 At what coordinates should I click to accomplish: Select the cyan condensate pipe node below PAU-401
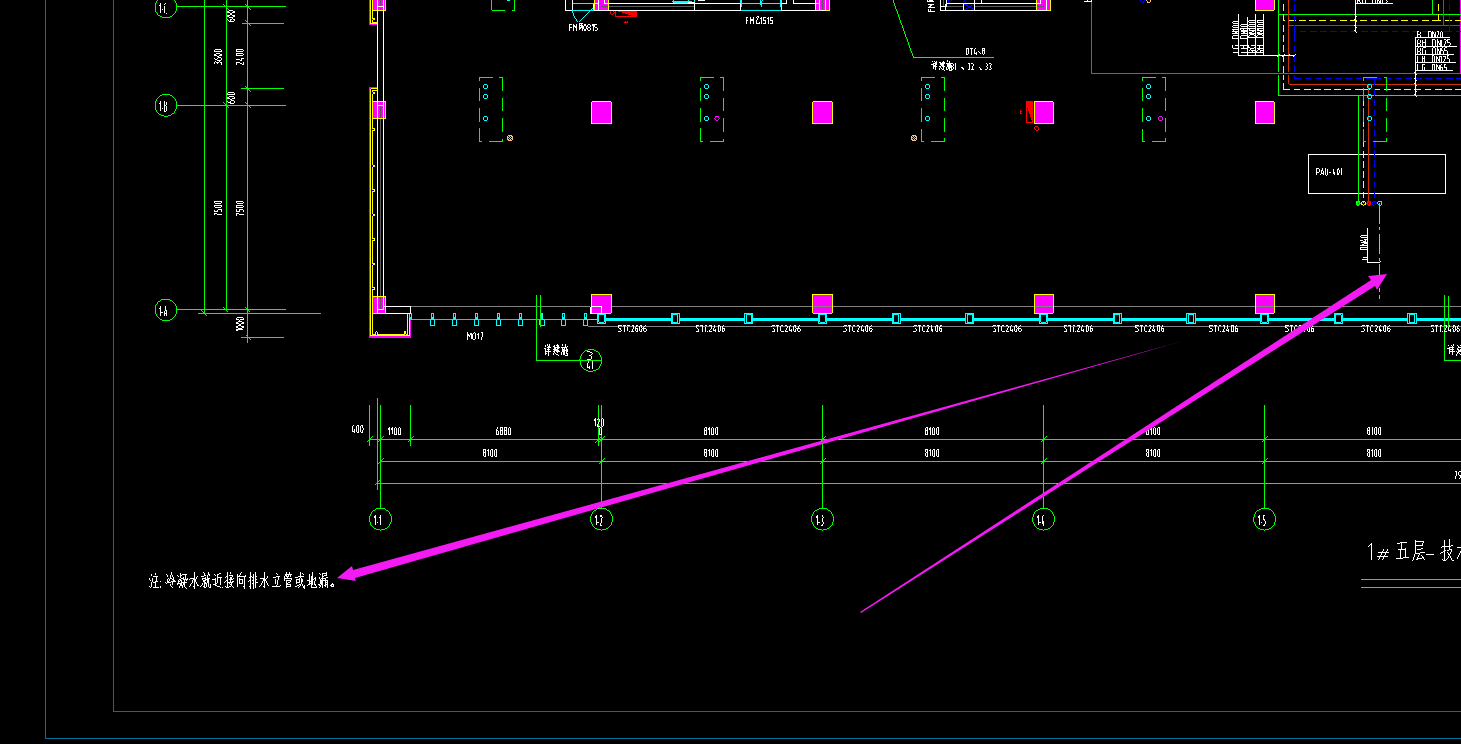click(x=1380, y=203)
